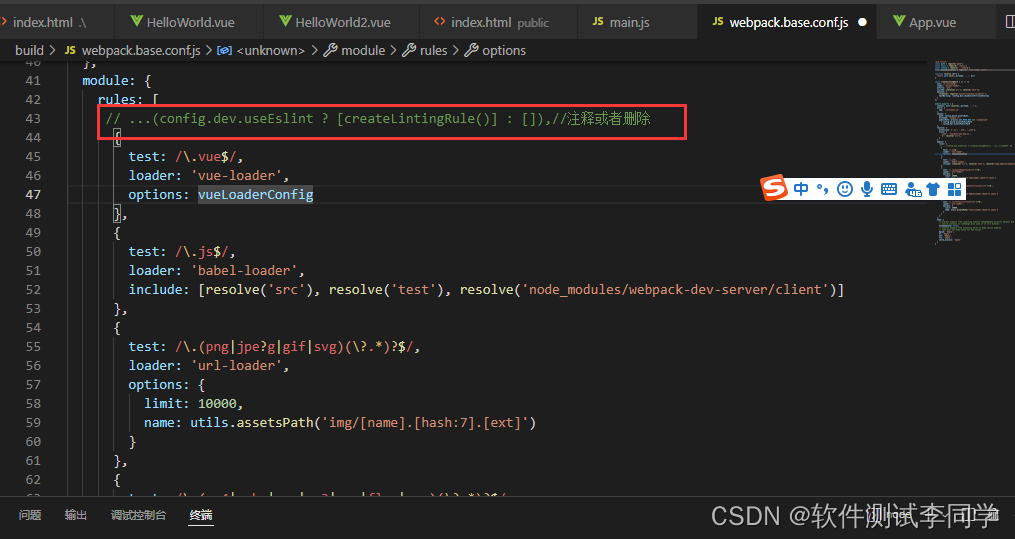Screen dimensions: 1015x539
Task: Open the emoji smiley panel
Action: (845, 189)
